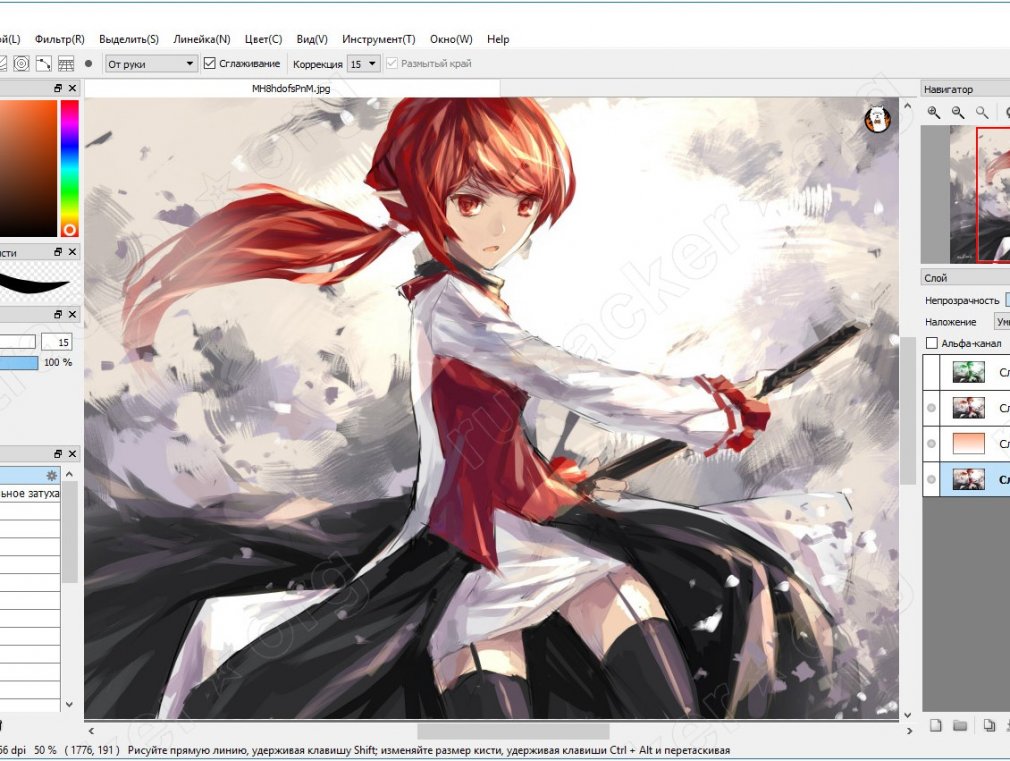This screenshot has width=1010, height=761.
Task: Select the highlighted brush row in list
Action: tap(30, 476)
